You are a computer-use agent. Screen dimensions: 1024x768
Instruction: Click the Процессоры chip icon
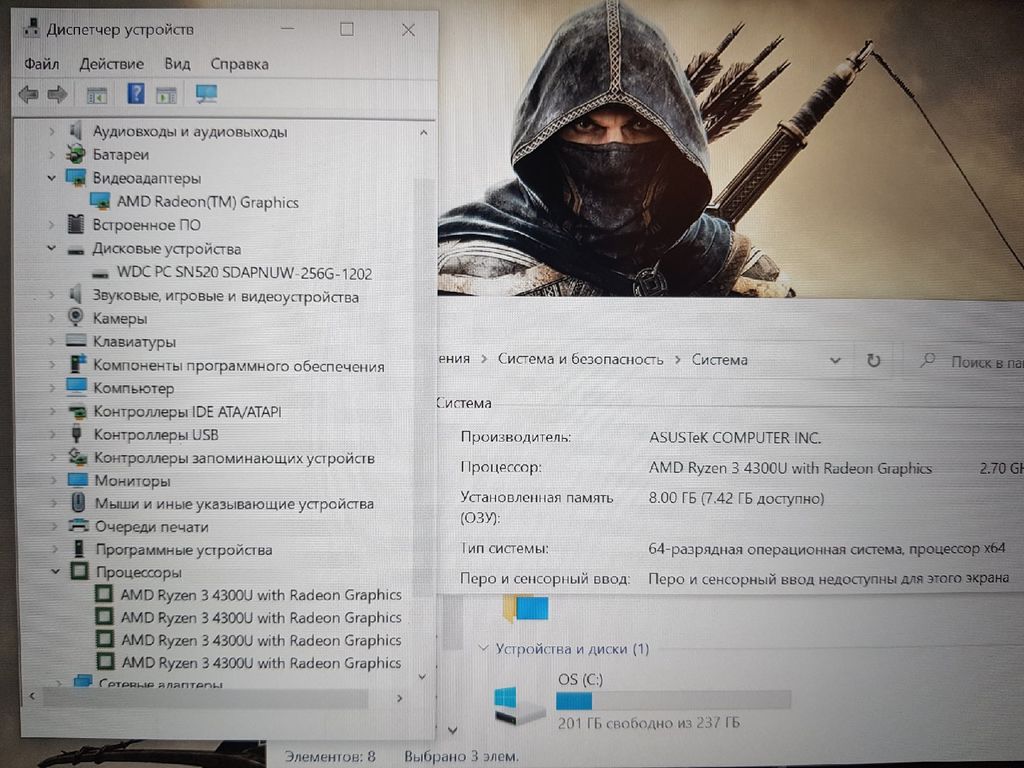pos(79,571)
